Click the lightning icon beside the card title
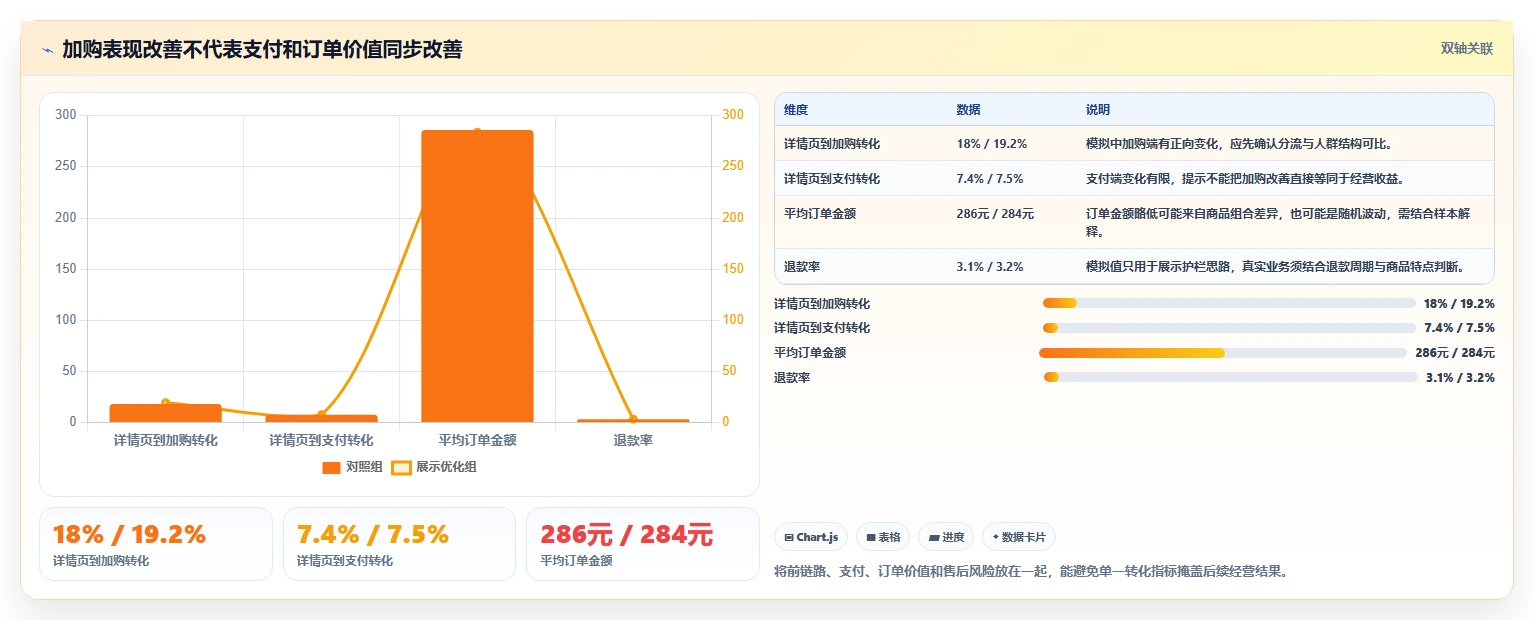The image size is (1534, 620). (47, 50)
